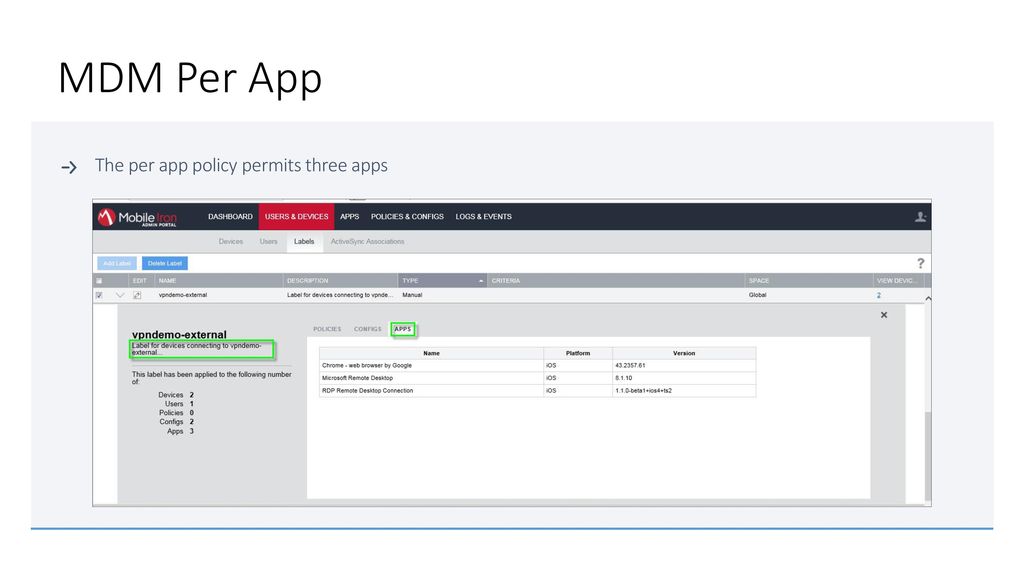
Task: Open the USERS & DEVICES menu
Action: [296, 217]
